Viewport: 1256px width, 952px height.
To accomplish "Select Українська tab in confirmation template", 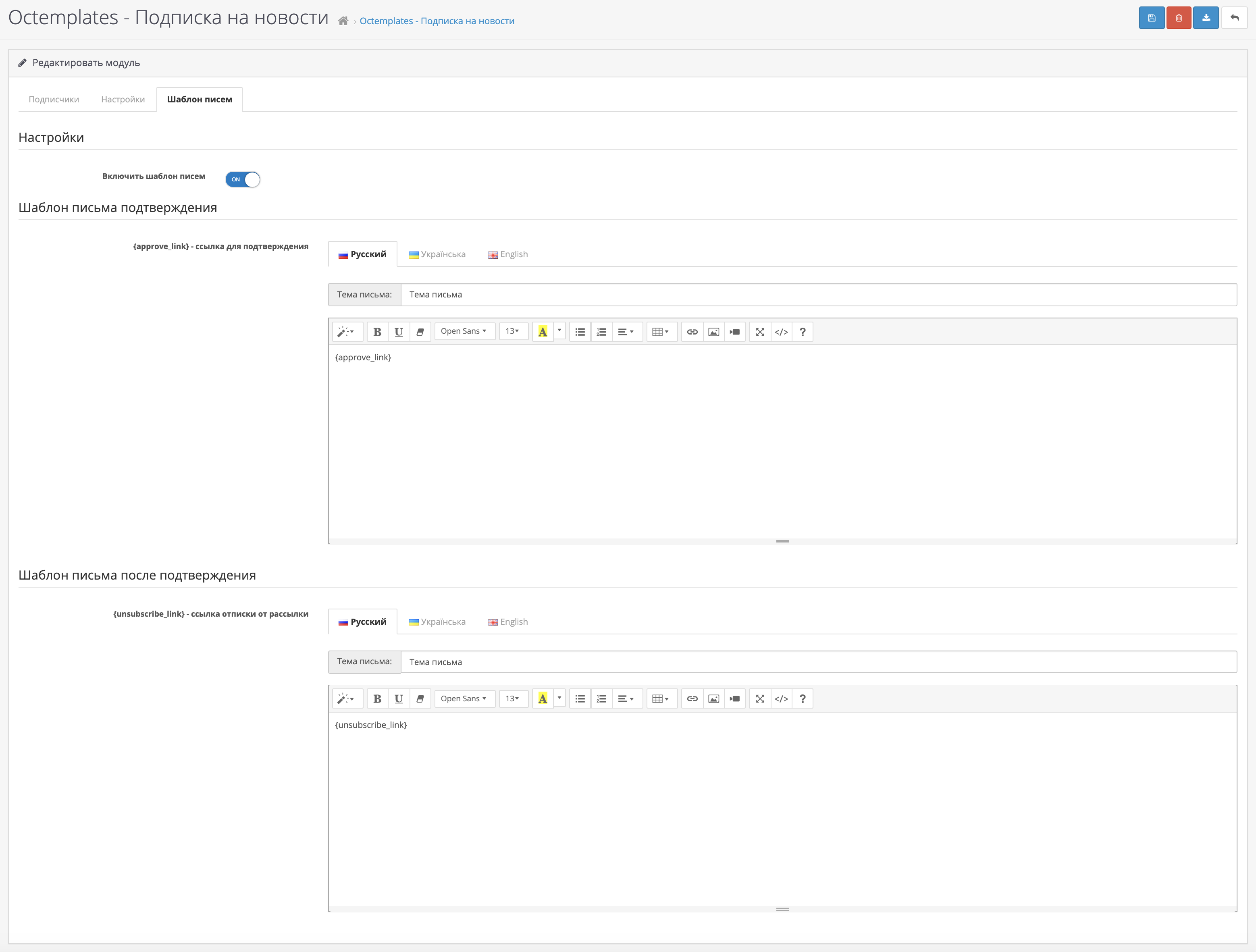I will (x=437, y=254).
